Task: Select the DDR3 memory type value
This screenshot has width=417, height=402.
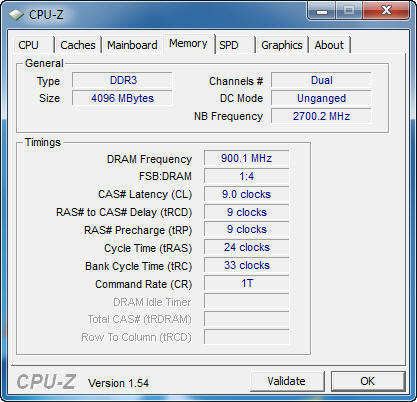Action: click(x=122, y=80)
